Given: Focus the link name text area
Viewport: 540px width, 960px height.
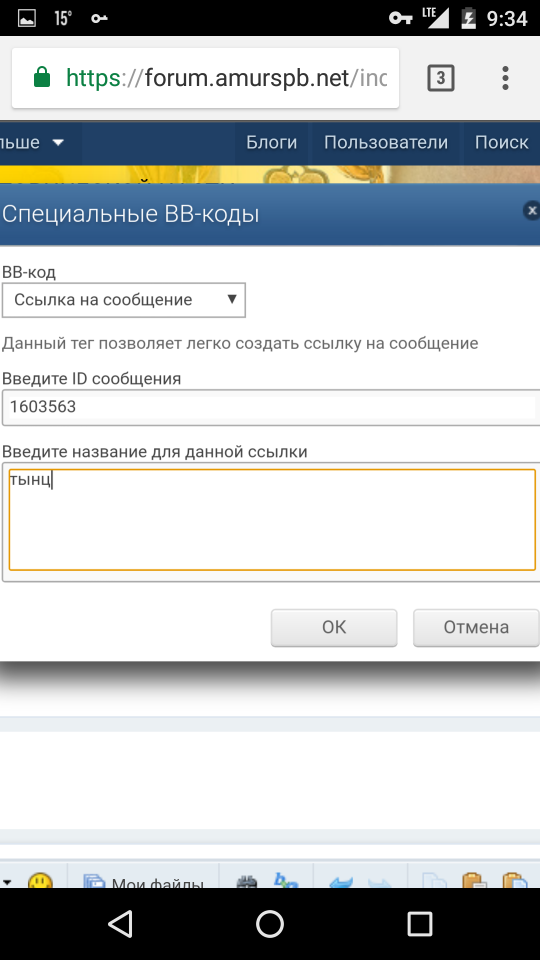Looking at the screenshot, I should click(x=272, y=520).
